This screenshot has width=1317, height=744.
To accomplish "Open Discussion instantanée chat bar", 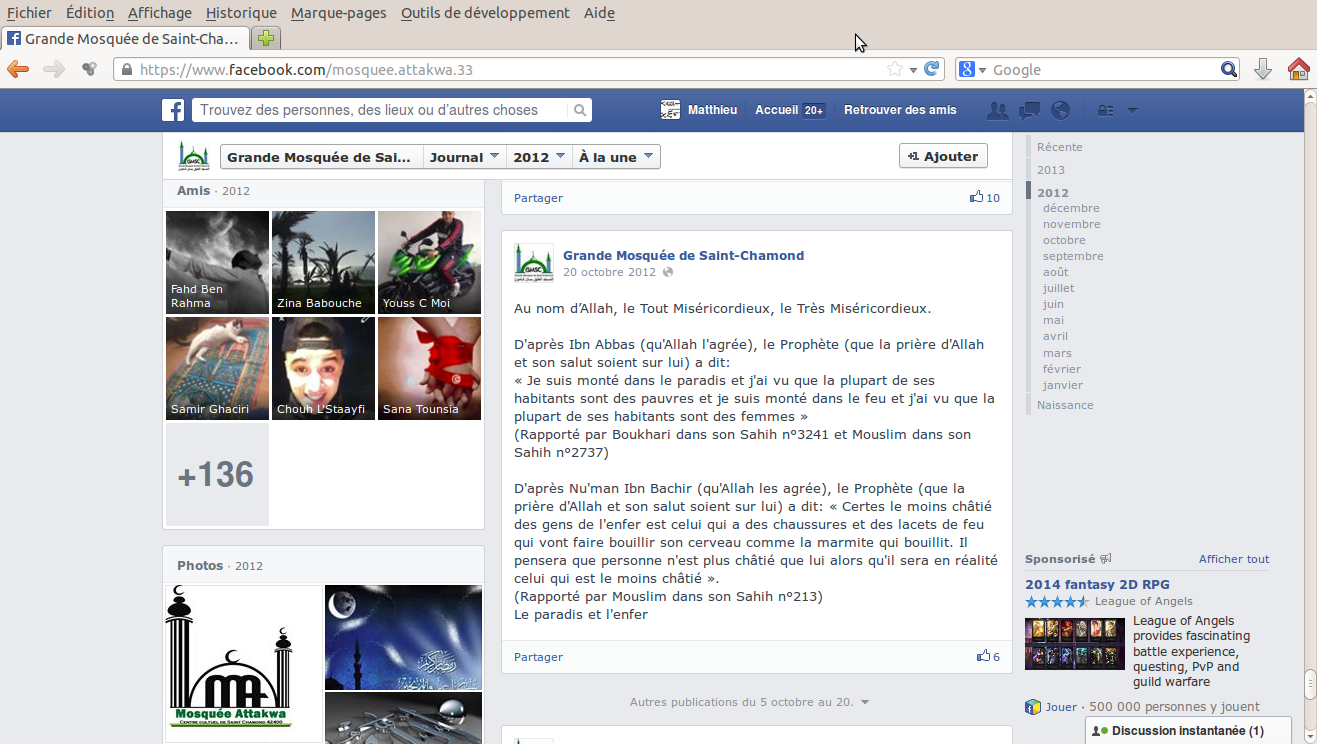I will (1188, 731).
